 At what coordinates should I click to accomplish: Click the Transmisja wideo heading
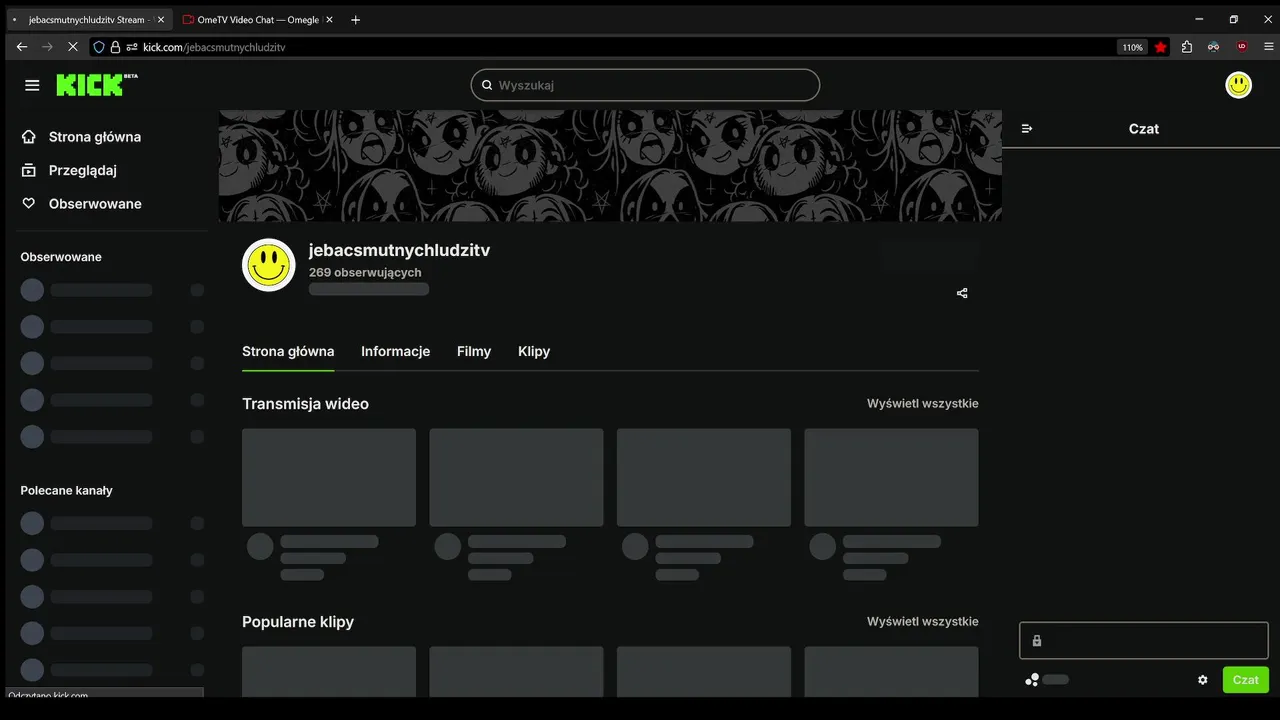pos(305,404)
